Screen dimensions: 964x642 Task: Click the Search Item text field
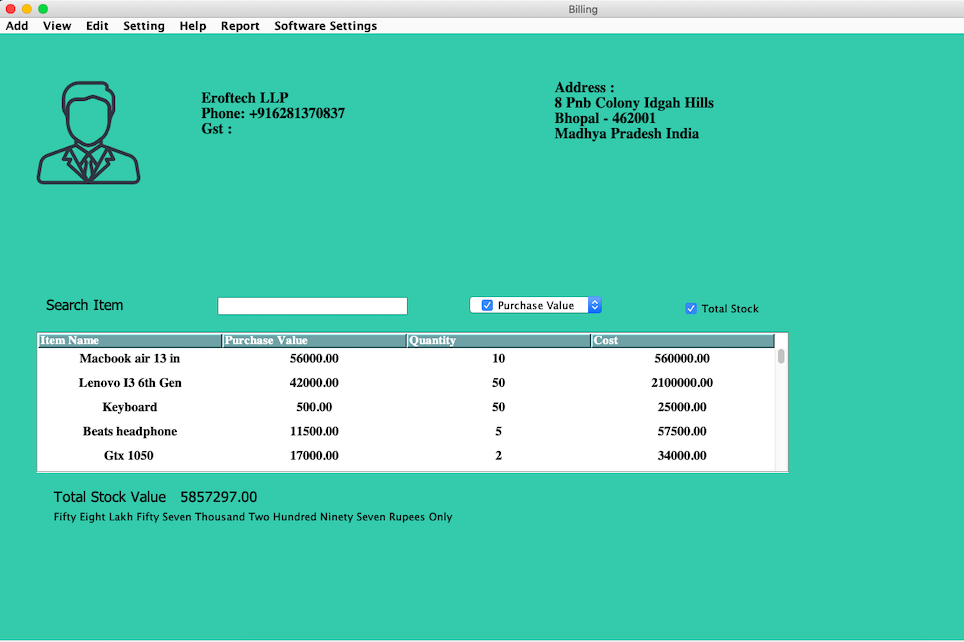312,306
